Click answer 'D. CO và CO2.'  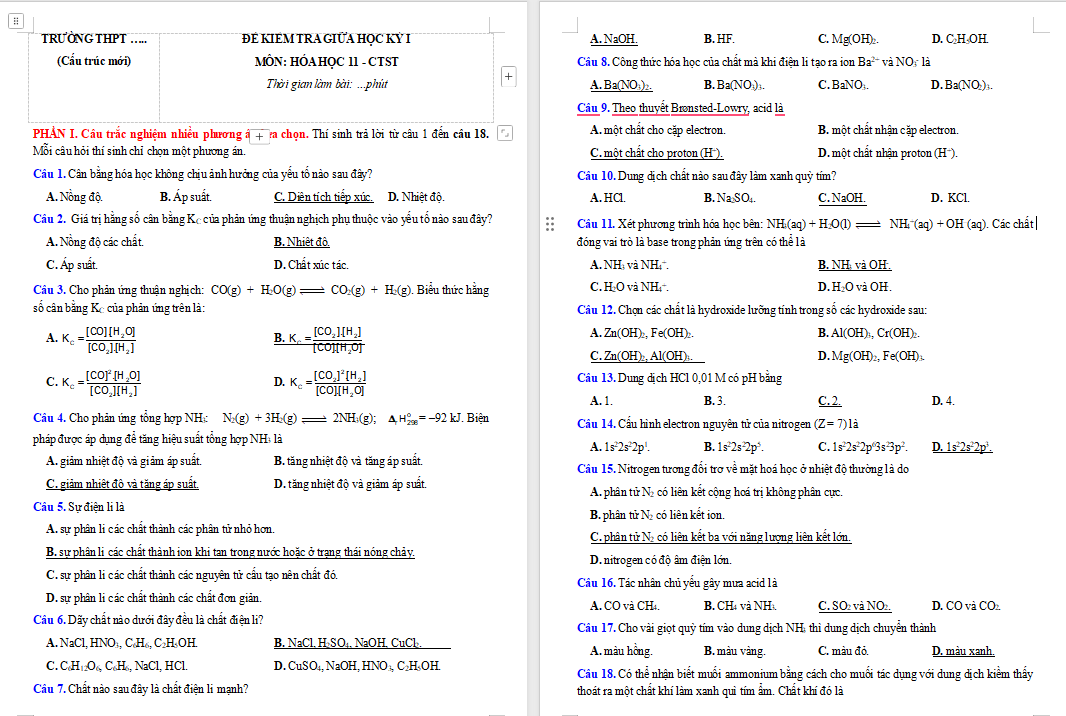(x=966, y=607)
